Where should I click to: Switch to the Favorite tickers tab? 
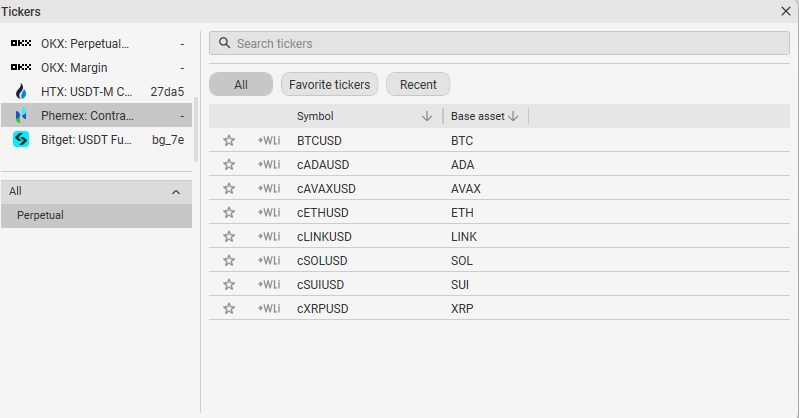pos(329,85)
